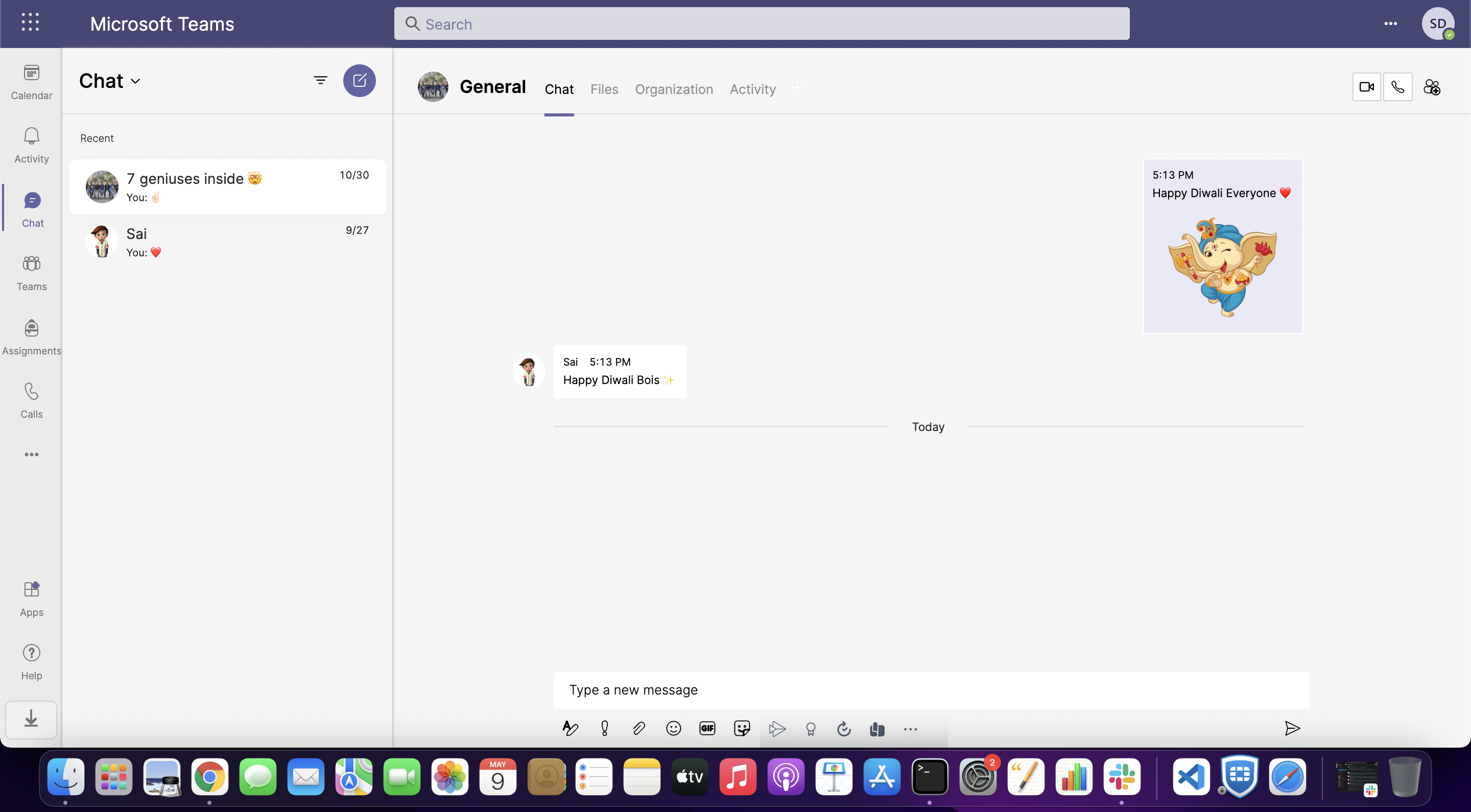Switch to the Organization tab
1471x812 pixels.
pyautogui.click(x=674, y=89)
